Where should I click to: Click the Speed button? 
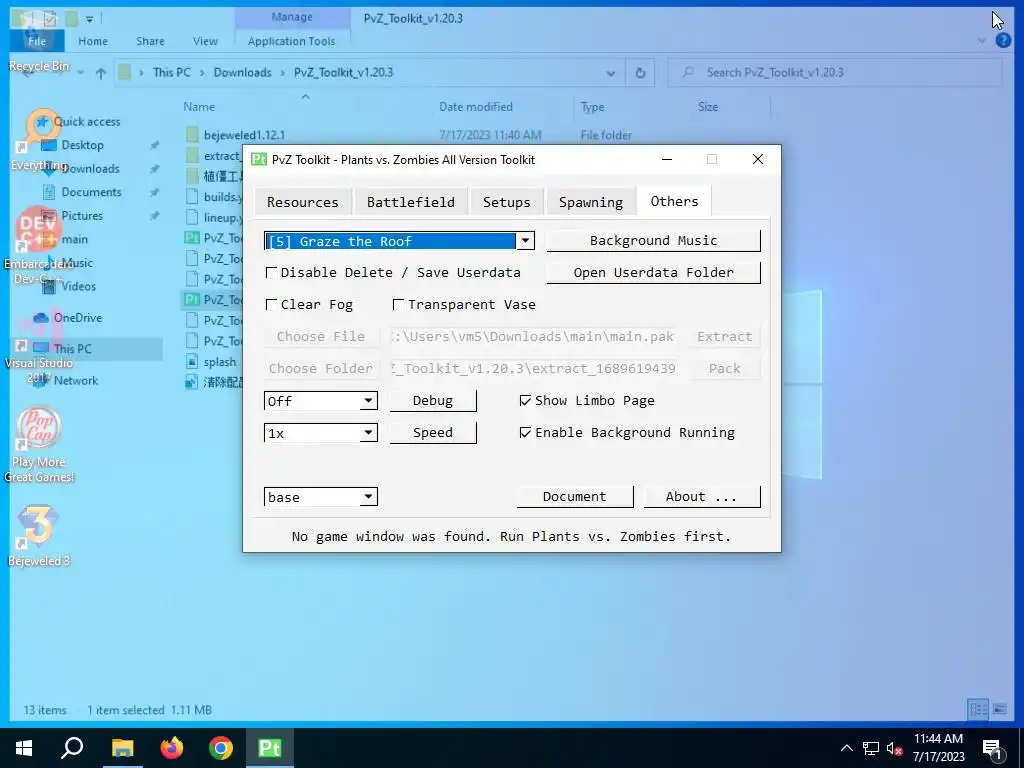(x=433, y=432)
